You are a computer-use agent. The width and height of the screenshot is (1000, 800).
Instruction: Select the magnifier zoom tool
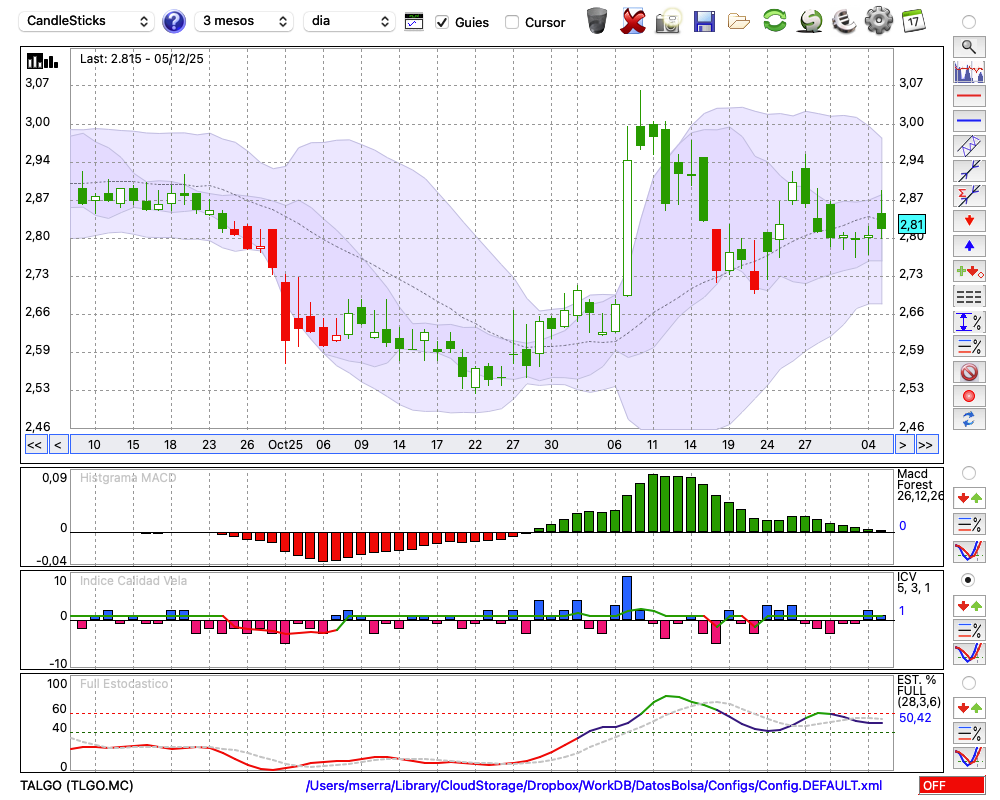click(968, 46)
